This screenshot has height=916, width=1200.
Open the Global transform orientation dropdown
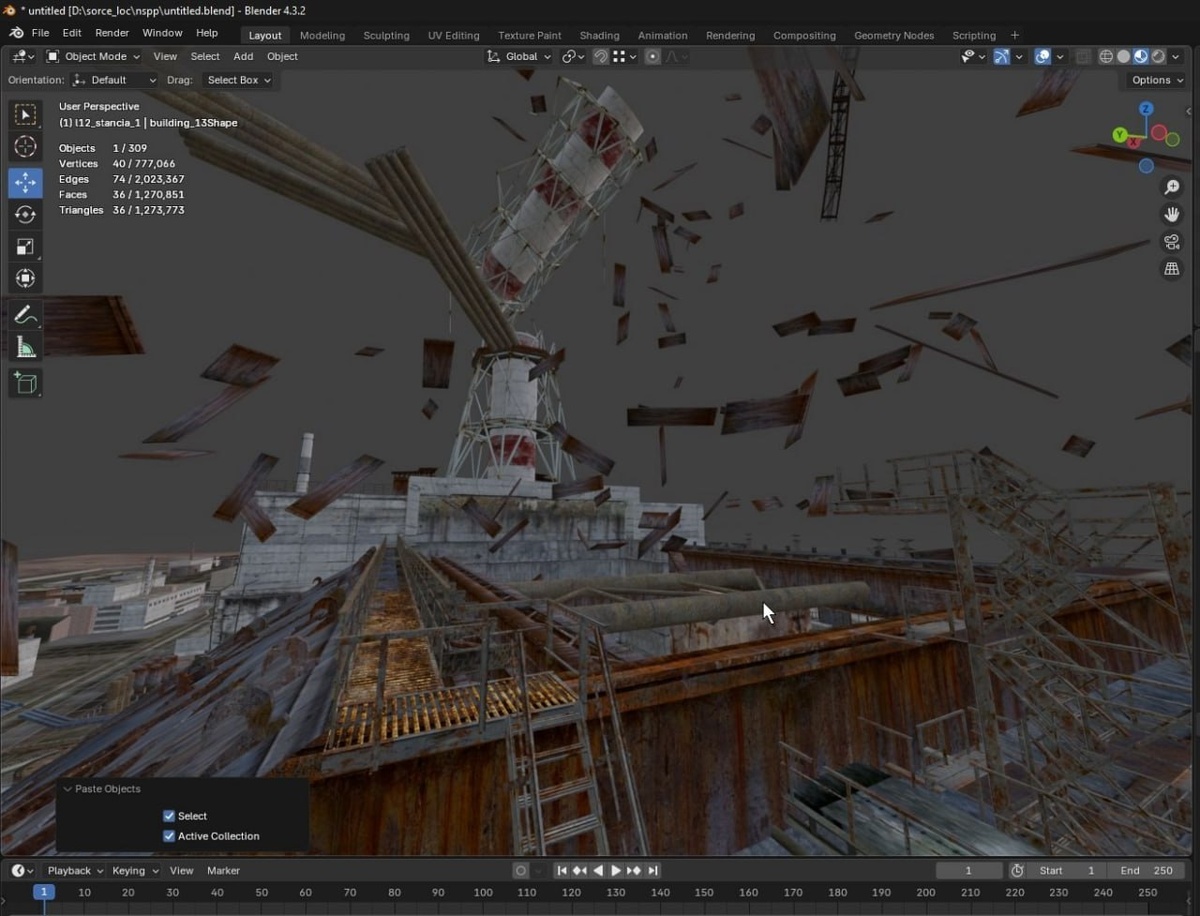tap(518, 56)
